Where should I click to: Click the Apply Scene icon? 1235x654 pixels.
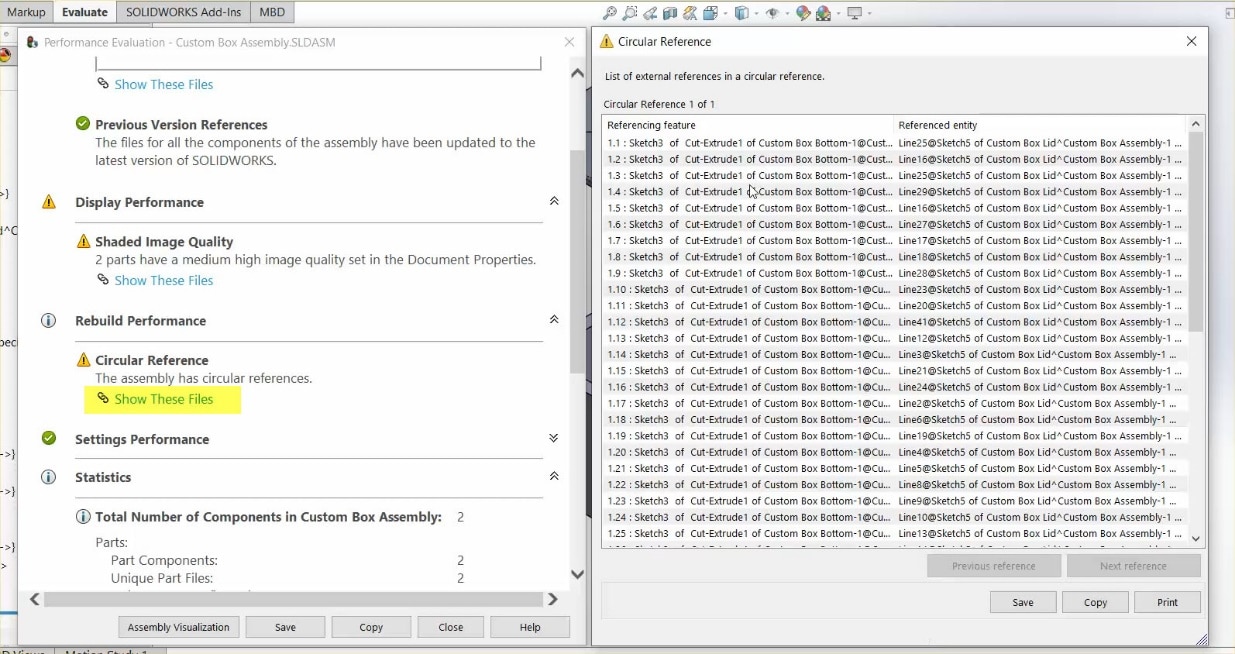click(823, 13)
